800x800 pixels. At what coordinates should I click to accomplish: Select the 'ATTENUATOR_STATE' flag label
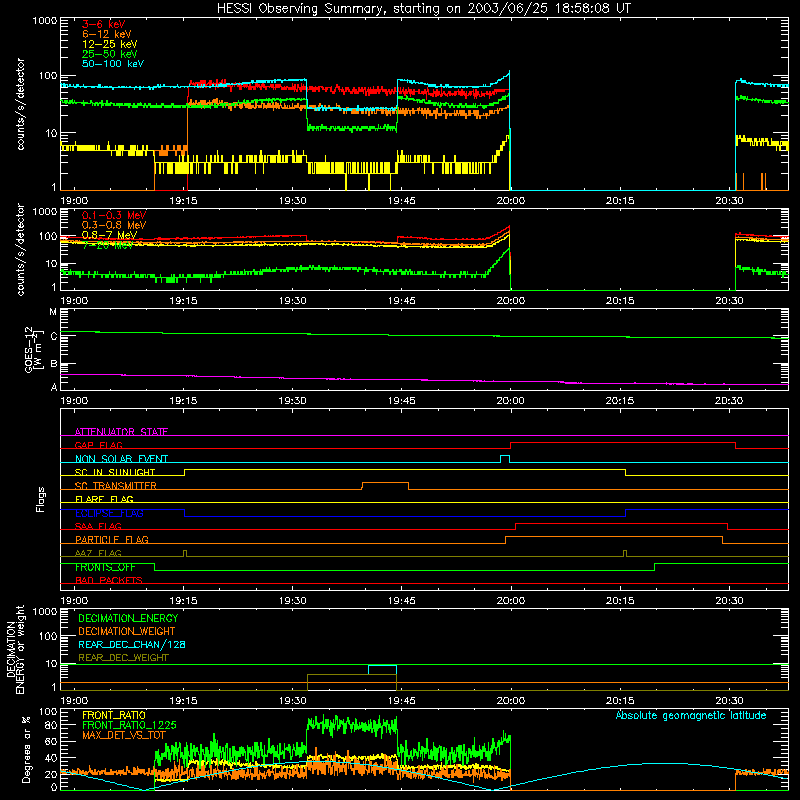point(121,432)
